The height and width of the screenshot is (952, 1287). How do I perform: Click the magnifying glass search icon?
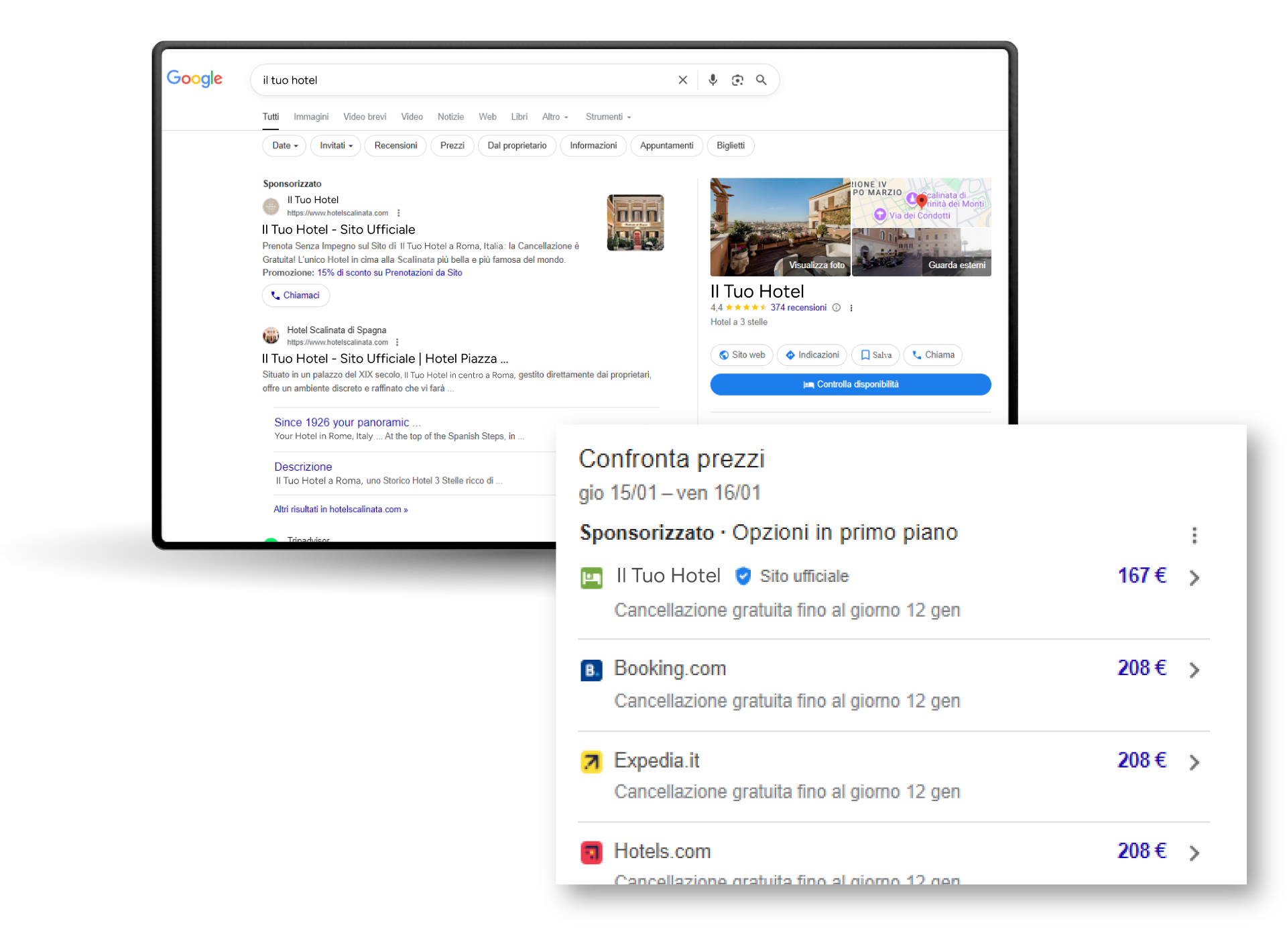(761, 80)
